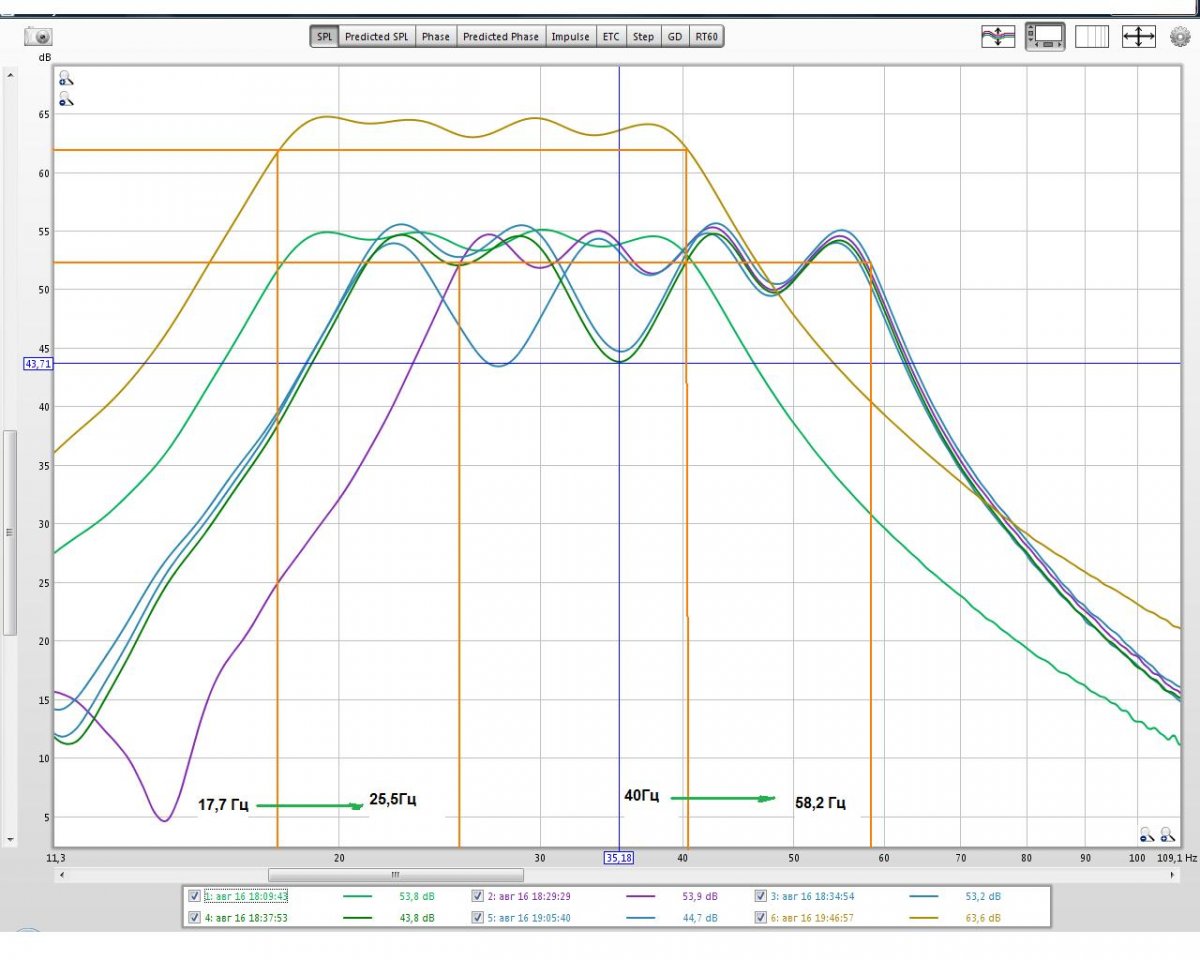Zoom out horizontal axis at bottom right
1200x960 pixels.
[1148, 833]
